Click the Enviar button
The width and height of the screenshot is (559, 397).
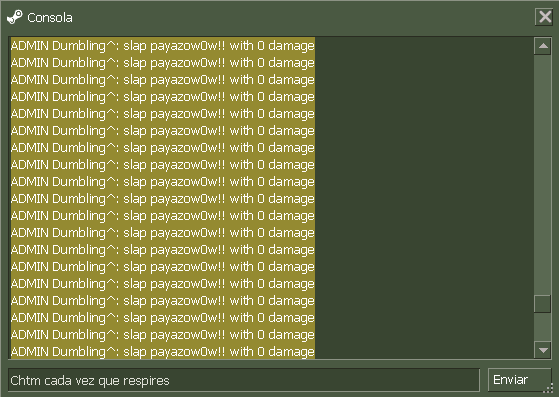(x=519, y=380)
